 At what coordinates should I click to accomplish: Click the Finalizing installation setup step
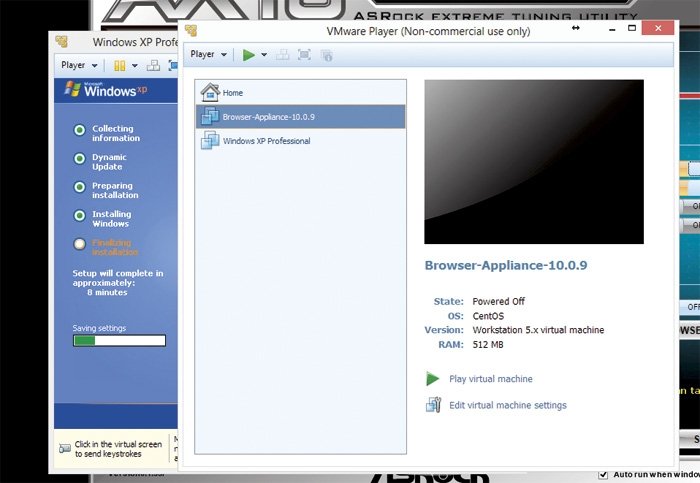coord(106,247)
